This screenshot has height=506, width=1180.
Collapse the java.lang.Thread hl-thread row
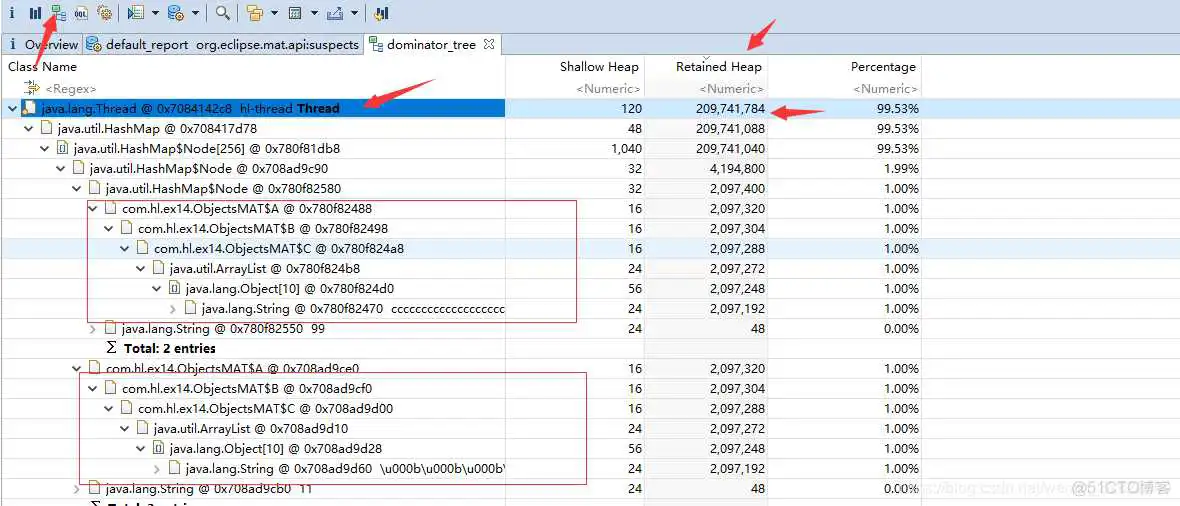[x=12, y=108]
